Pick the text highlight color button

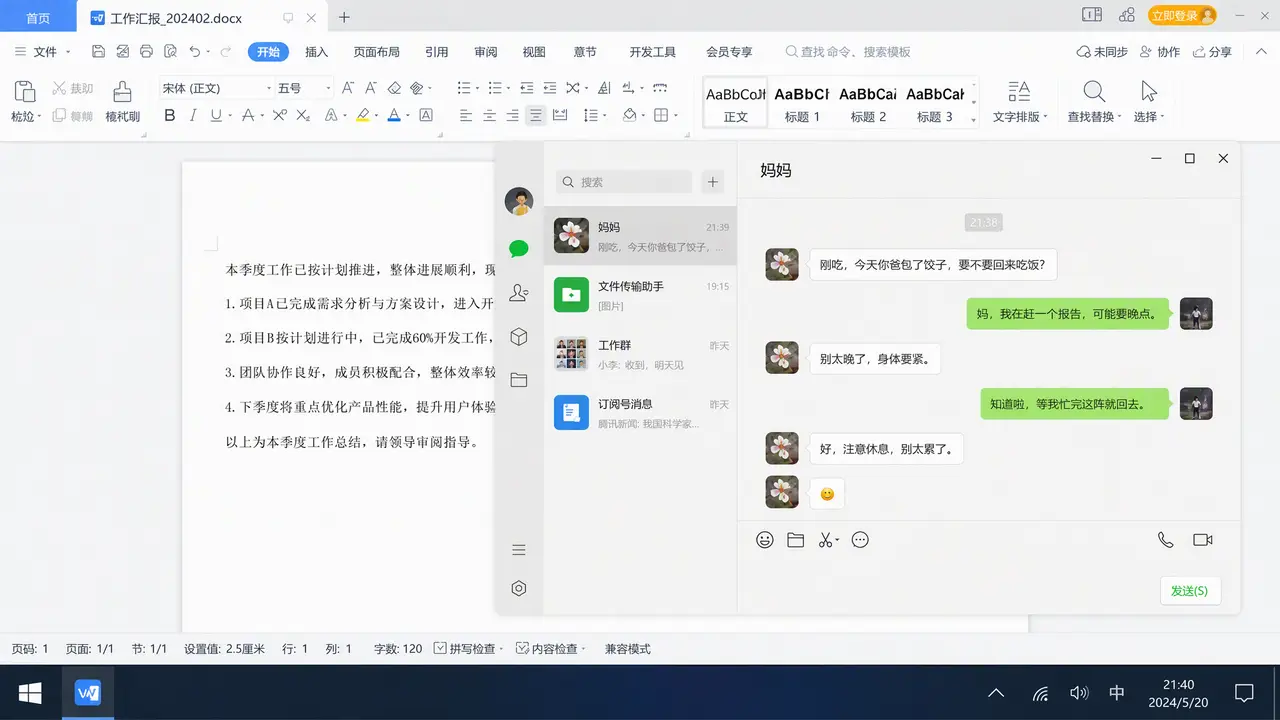tap(363, 116)
